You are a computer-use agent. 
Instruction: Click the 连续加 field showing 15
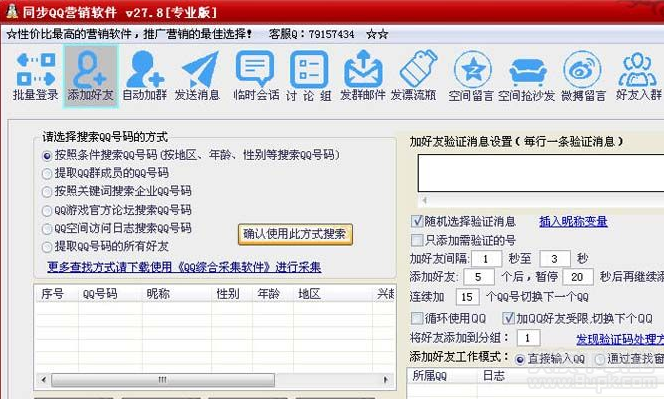pos(468,297)
